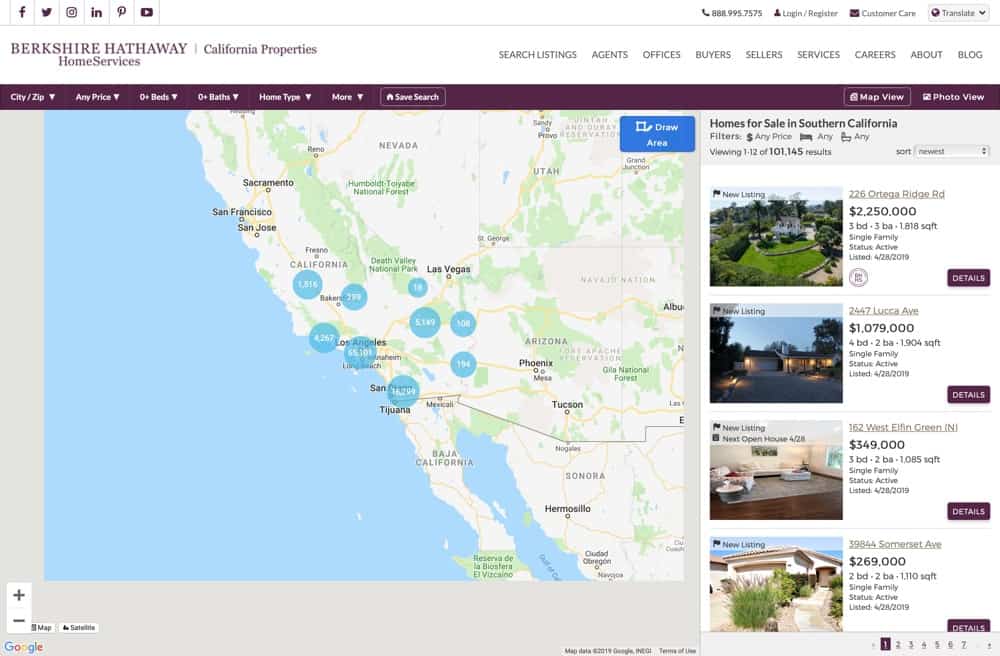Expand the Any Price filter
Screen dimensions: 1000x656
(97, 97)
